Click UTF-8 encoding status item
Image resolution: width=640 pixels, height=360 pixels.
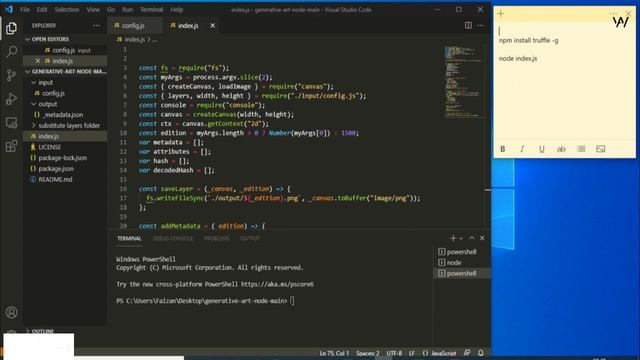[x=394, y=353]
